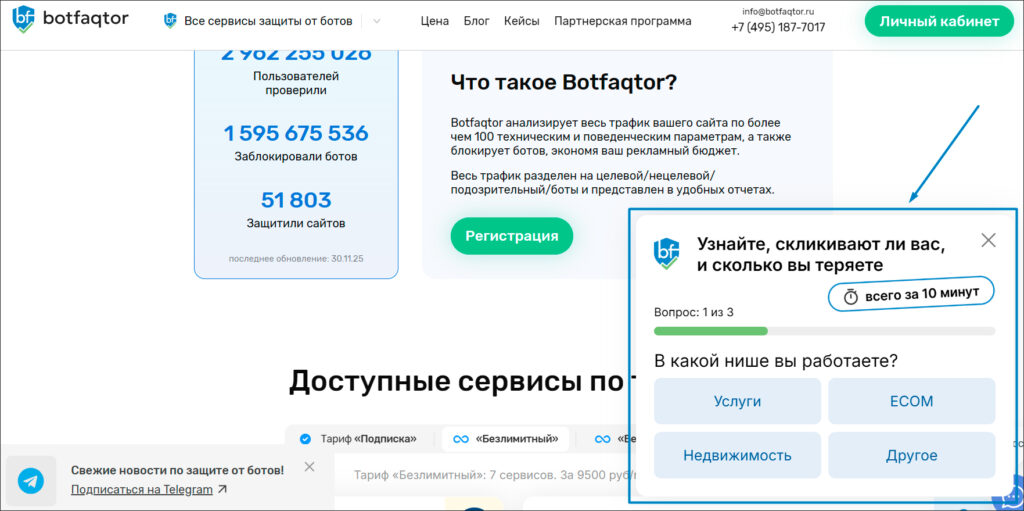Click "последнее обновление: 30.11.25" text
This screenshot has height=511, width=1024.
296,259
